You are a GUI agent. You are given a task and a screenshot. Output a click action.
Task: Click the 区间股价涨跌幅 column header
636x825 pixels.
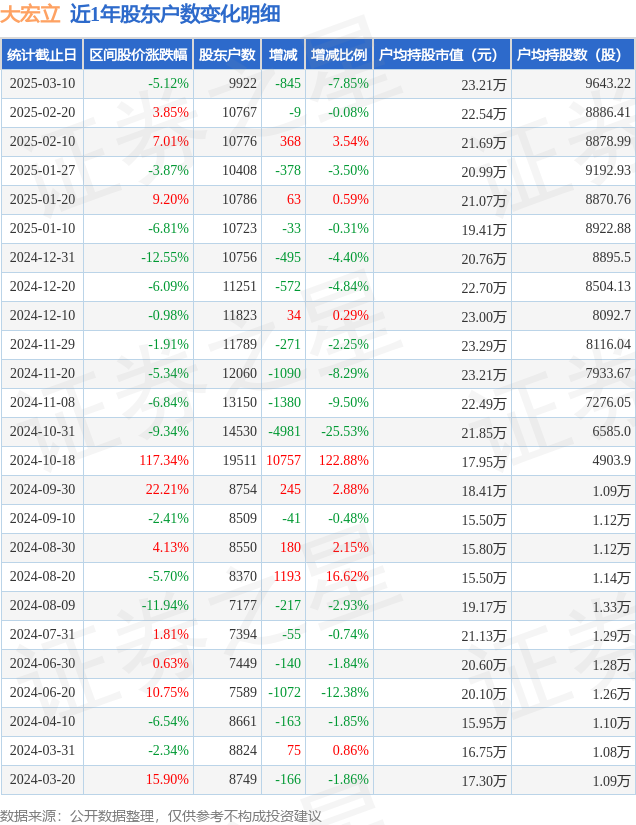click(138, 55)
